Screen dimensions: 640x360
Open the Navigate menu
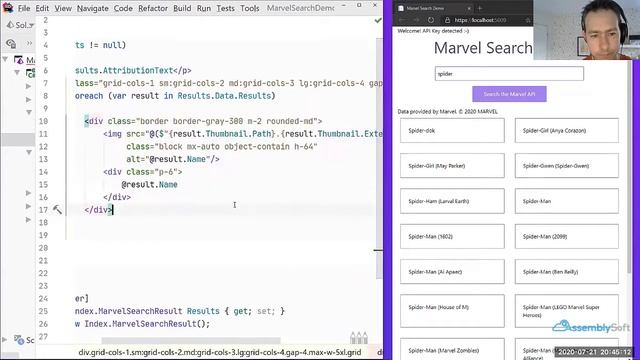(93, 8)
